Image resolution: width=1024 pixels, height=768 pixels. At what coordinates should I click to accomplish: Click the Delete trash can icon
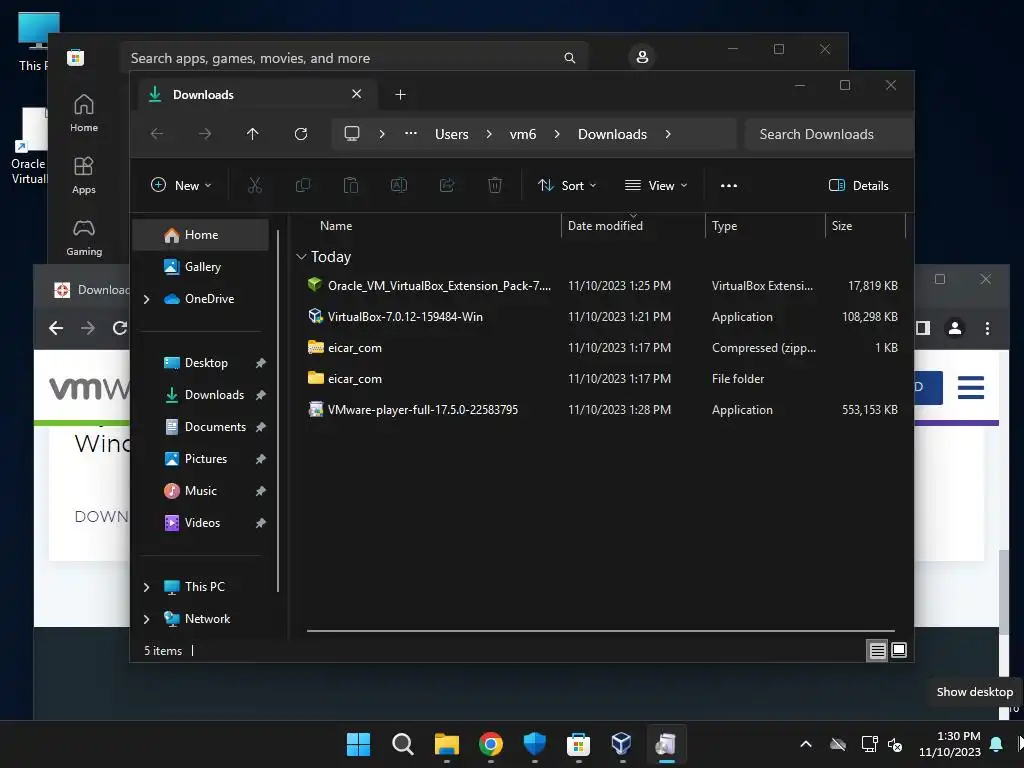point(495,185)
